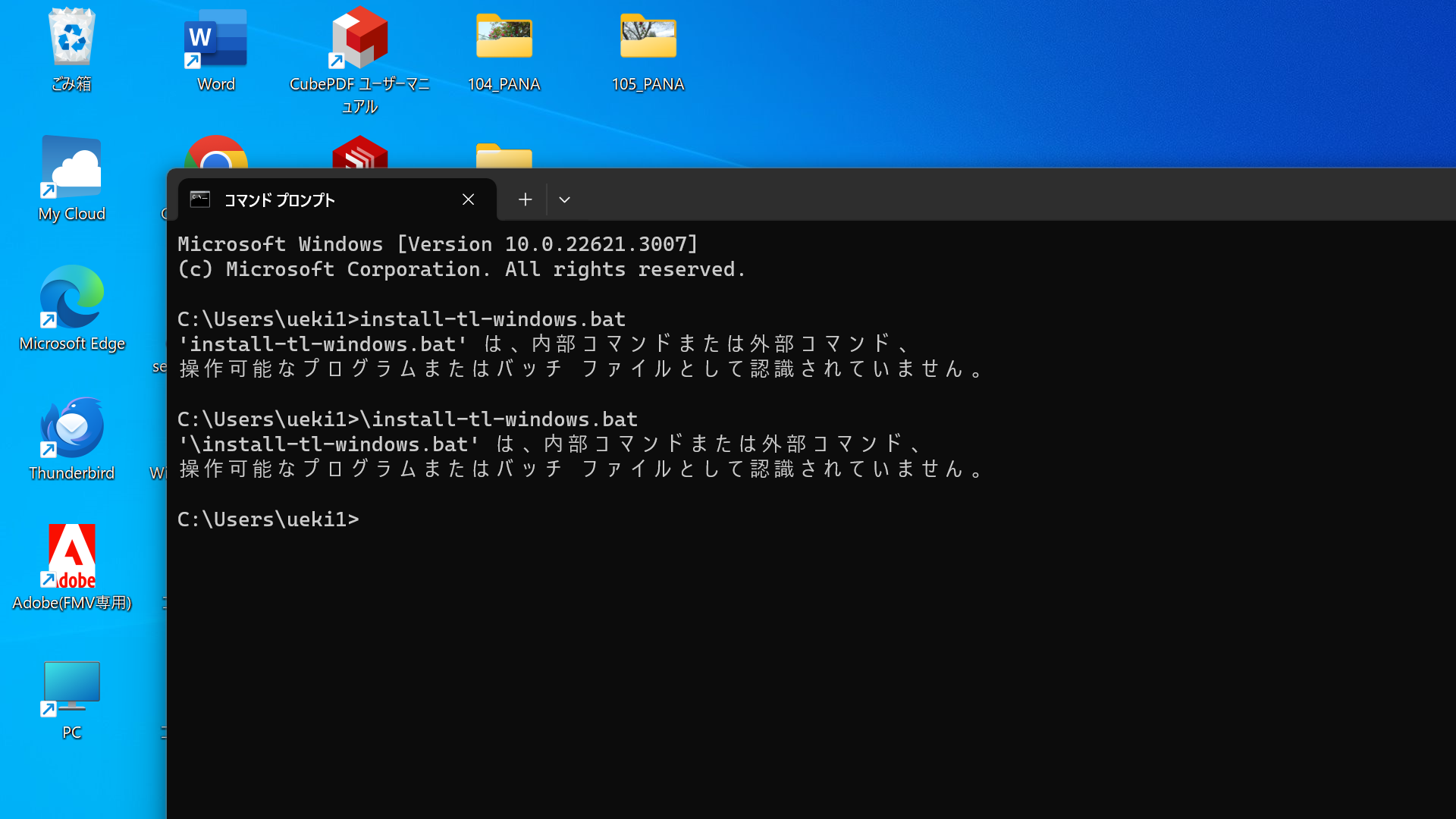Launch the Adobe(FMV専用) shortcut
The image size is (1456, 819).
coord(71,556)
